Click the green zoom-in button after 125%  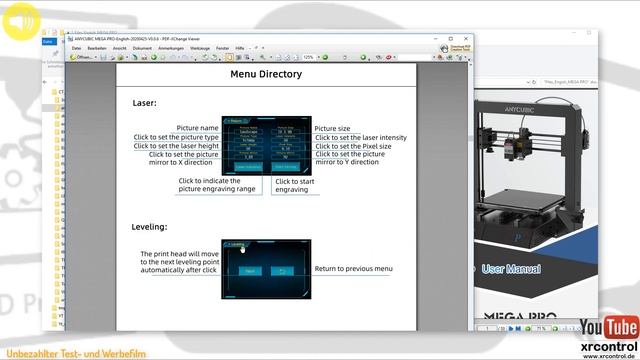pyautogui.click(x=325, y=57)
